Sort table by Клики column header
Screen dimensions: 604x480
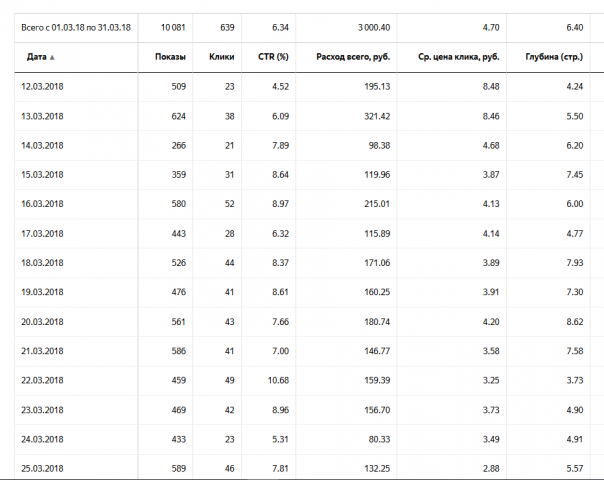point(221,57)
